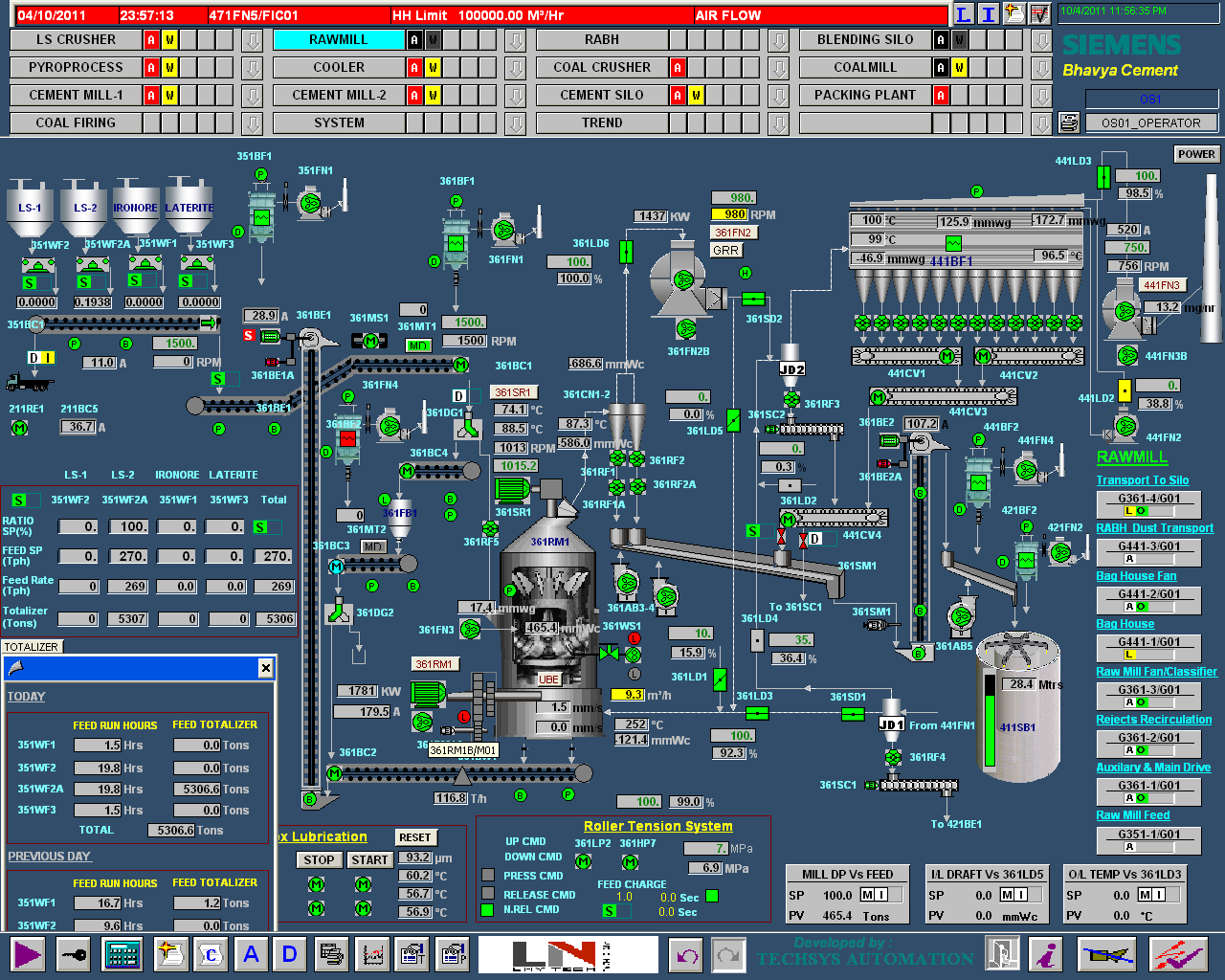1225x980 pixels.
Task: Click the acknowledge alarm check icon in top bar
Action: click(x=1038, y=14)
